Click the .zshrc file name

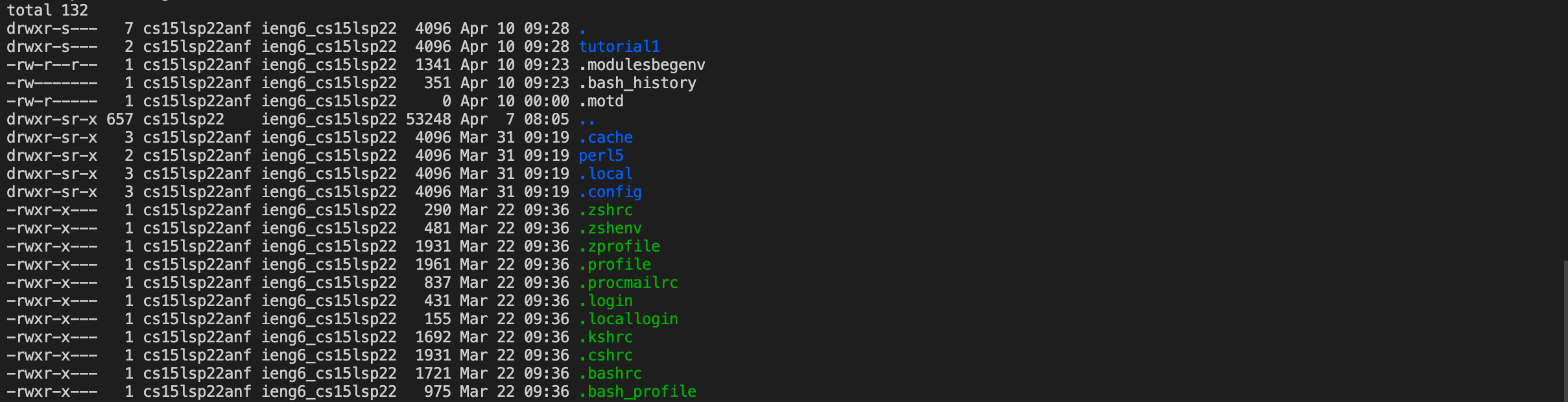coord(606,210)
